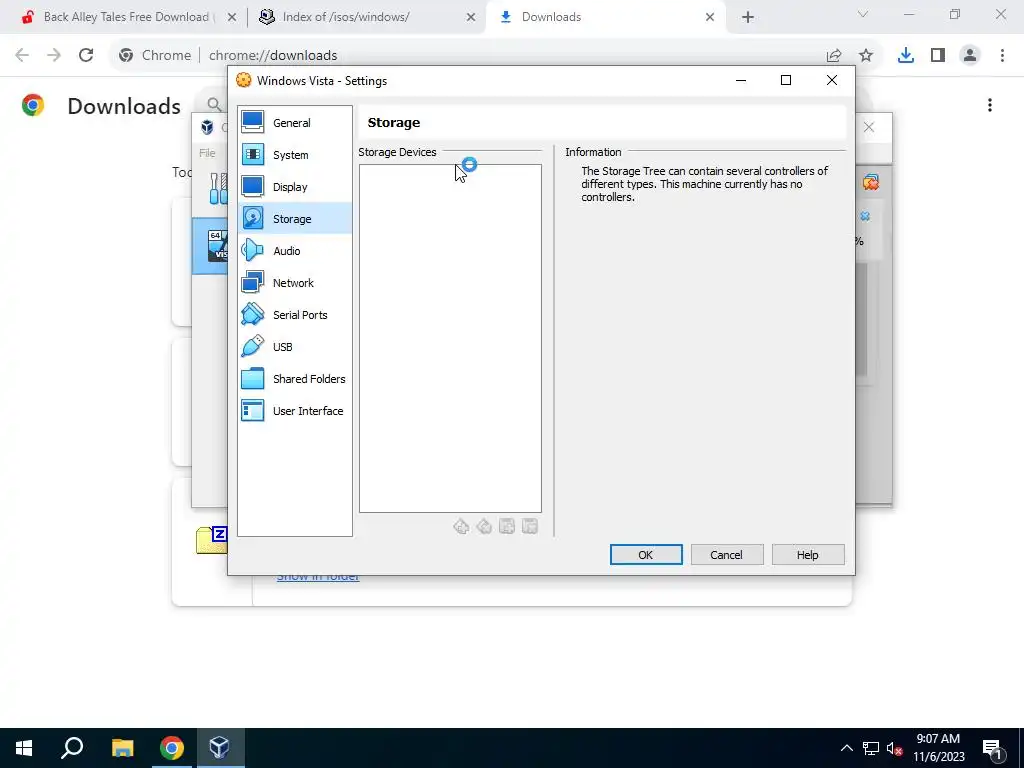The height and width of the screenshot is (768, 1024).
Task: Close the Windows Vista Settings dialog
Action: point(831,80)
